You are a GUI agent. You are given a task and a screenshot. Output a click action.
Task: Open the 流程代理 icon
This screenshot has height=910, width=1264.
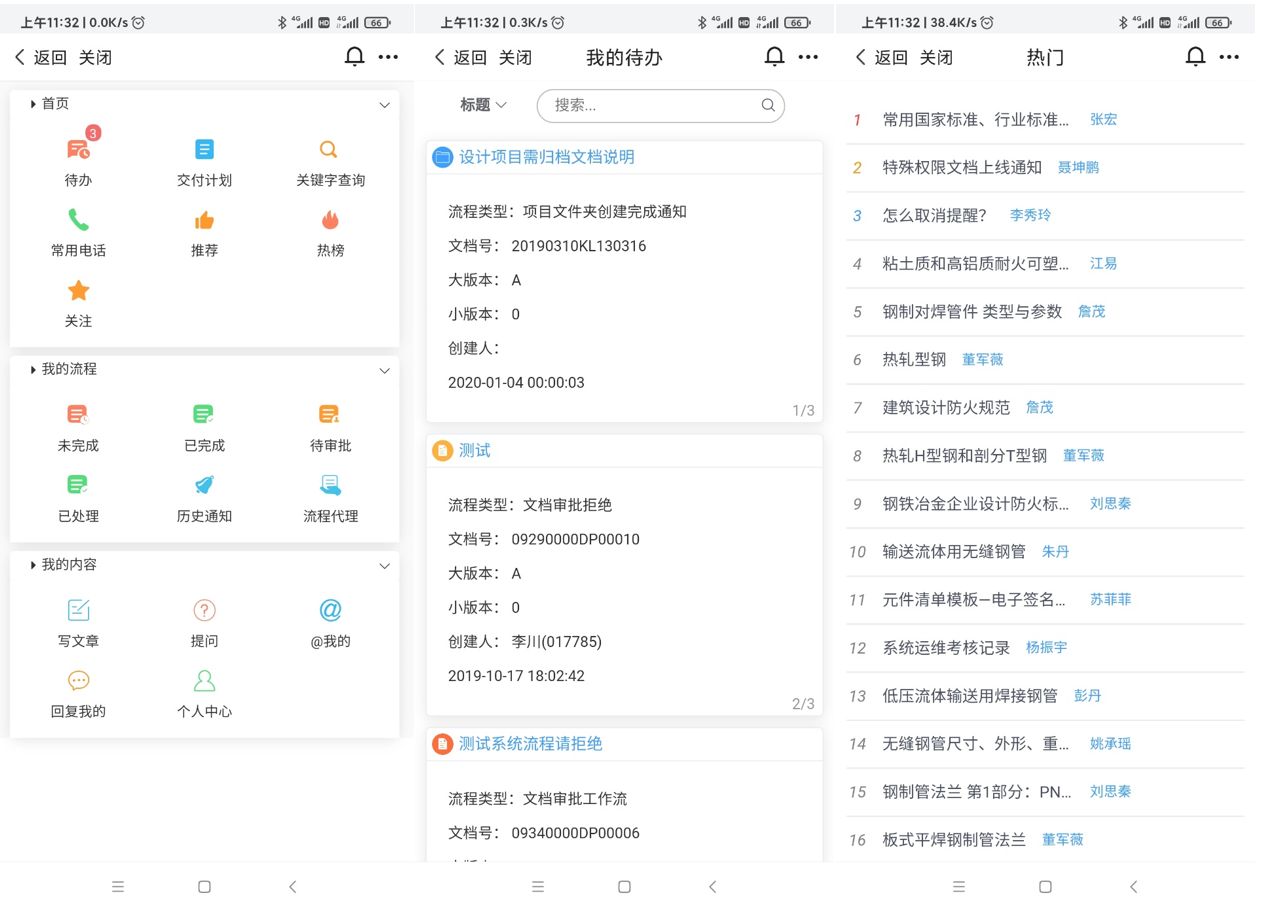click(330, 487)
